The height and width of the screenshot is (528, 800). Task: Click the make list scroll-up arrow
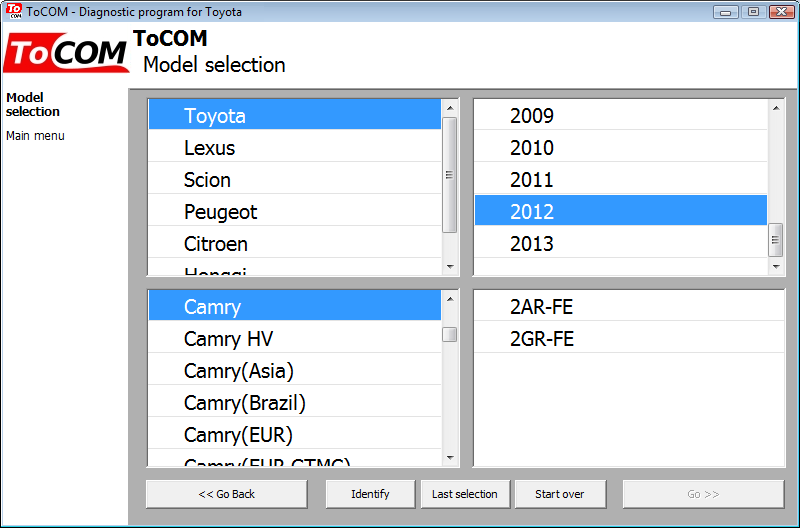coord(450,108)
